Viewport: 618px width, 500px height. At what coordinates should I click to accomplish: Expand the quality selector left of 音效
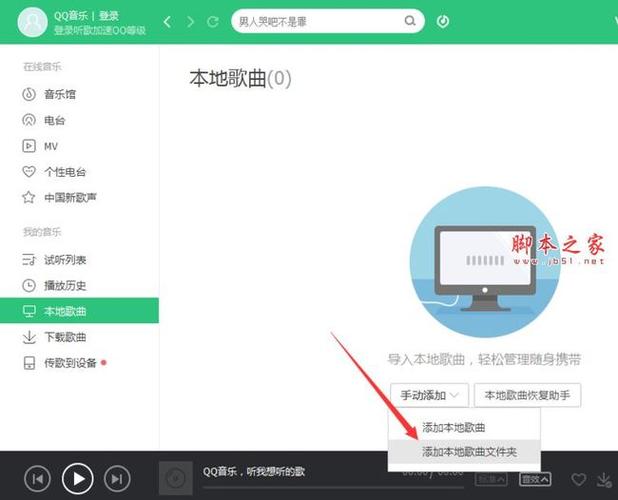tap(491, 479)
